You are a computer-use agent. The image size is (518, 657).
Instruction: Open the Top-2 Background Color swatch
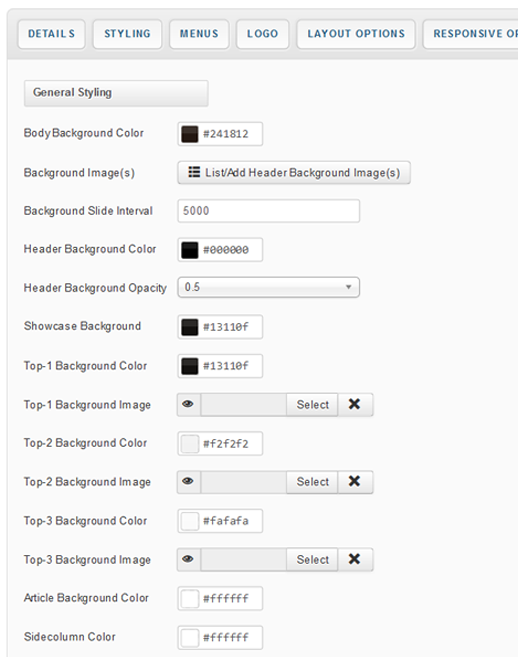click(189, 444)
